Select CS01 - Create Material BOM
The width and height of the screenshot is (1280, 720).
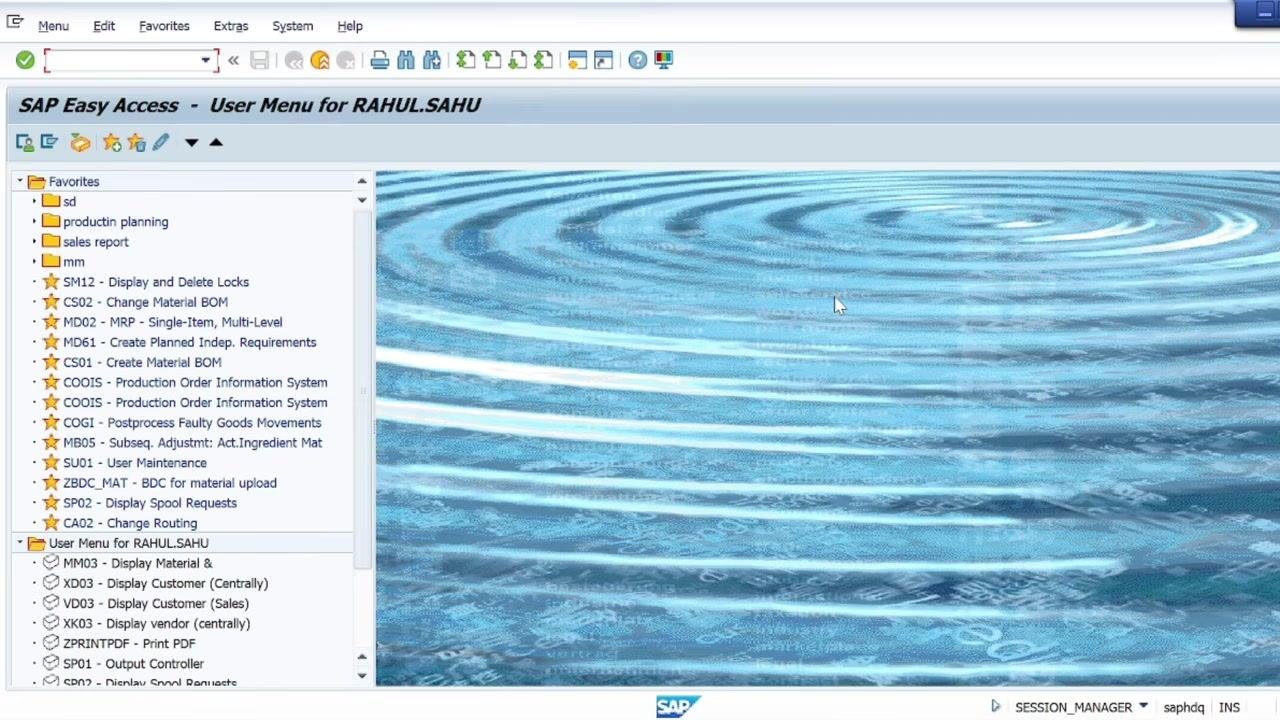click(x=142, y=362)
